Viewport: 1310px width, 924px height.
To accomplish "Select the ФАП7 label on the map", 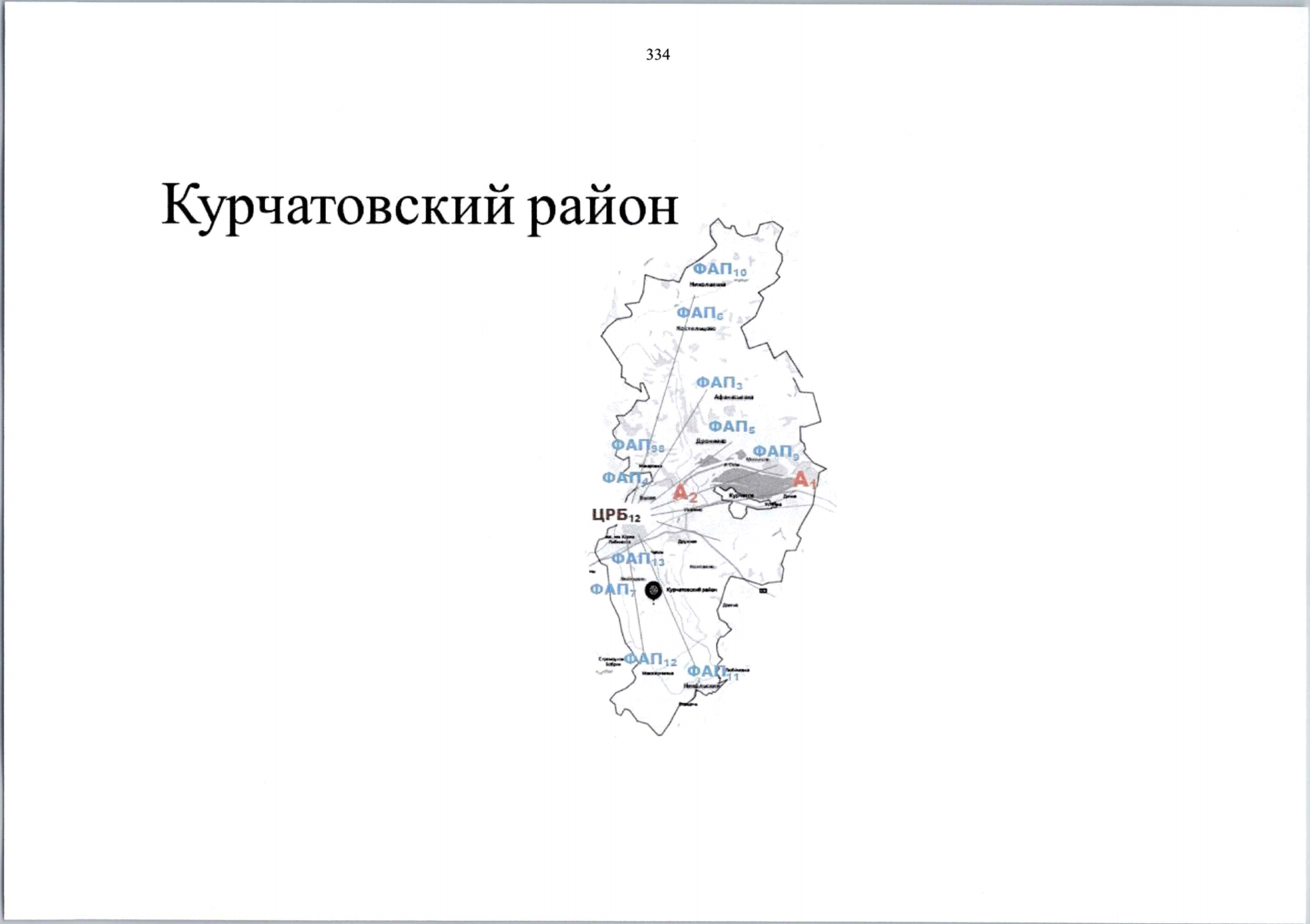I will [609, 589].
